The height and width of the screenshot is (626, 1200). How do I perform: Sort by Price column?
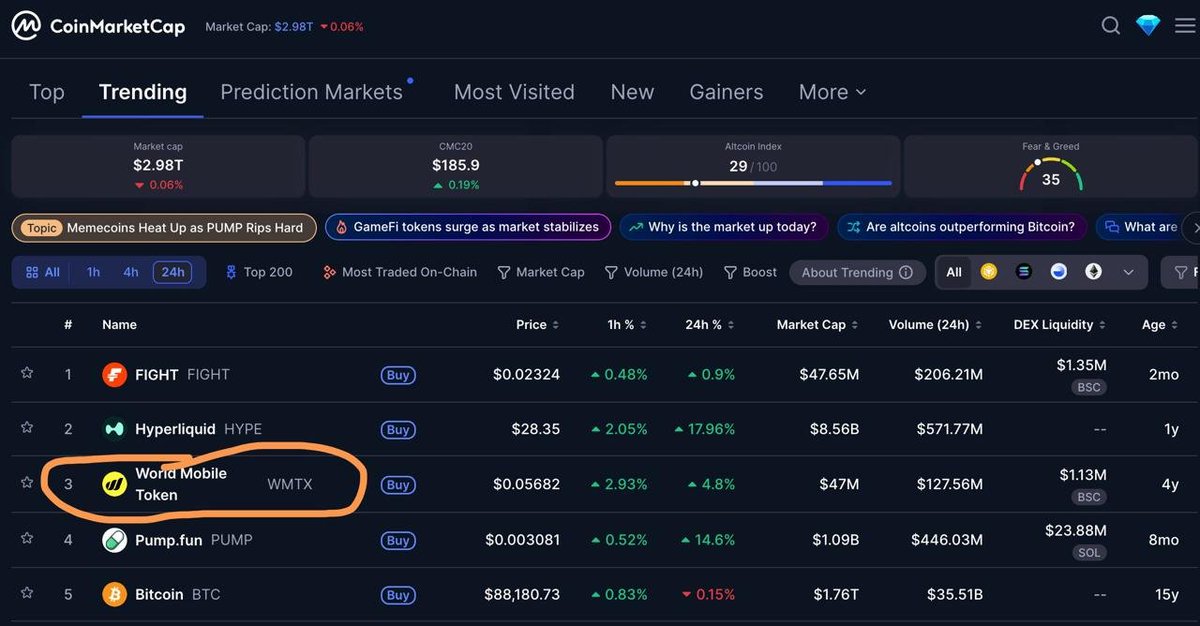pos(537,325)
